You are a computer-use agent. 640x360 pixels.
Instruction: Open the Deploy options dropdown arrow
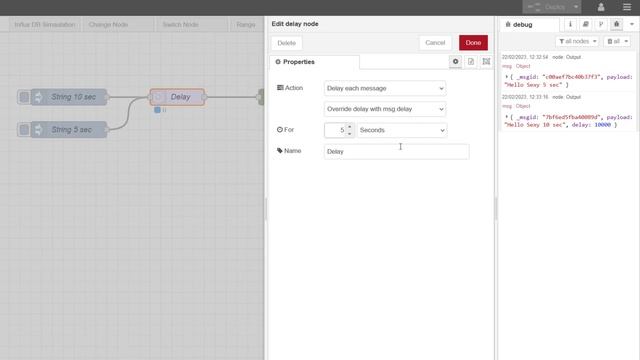(x=576, y=7)
